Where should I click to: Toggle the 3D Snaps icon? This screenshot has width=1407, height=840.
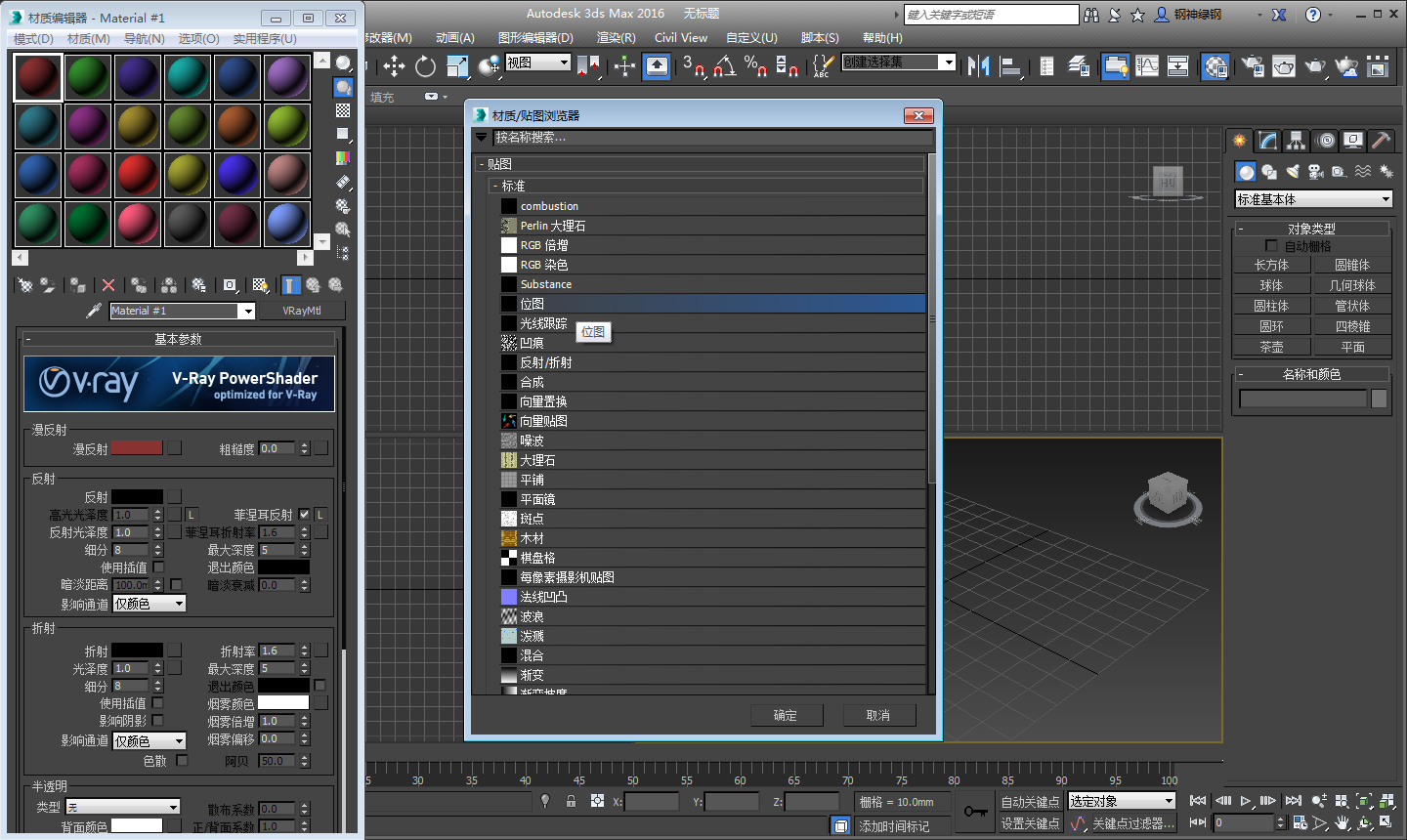pyautogui.click(x=693, y=65)
